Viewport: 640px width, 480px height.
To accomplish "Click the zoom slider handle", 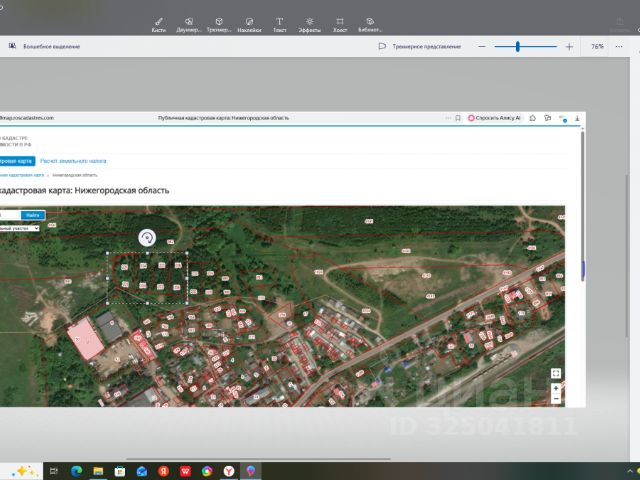I will tap(518, 46).
